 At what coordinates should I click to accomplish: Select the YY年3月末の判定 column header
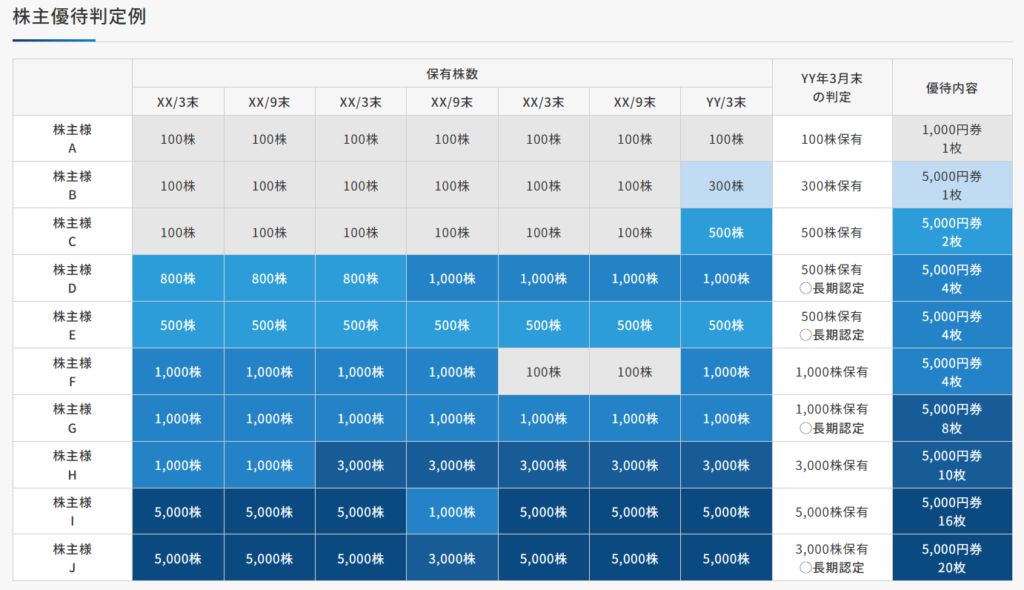coord(832,88)
